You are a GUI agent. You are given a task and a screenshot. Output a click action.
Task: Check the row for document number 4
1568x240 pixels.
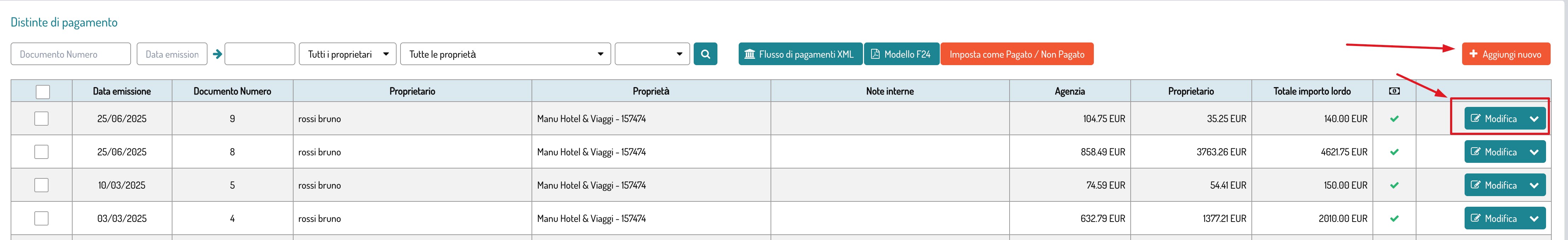coord(41,218)
